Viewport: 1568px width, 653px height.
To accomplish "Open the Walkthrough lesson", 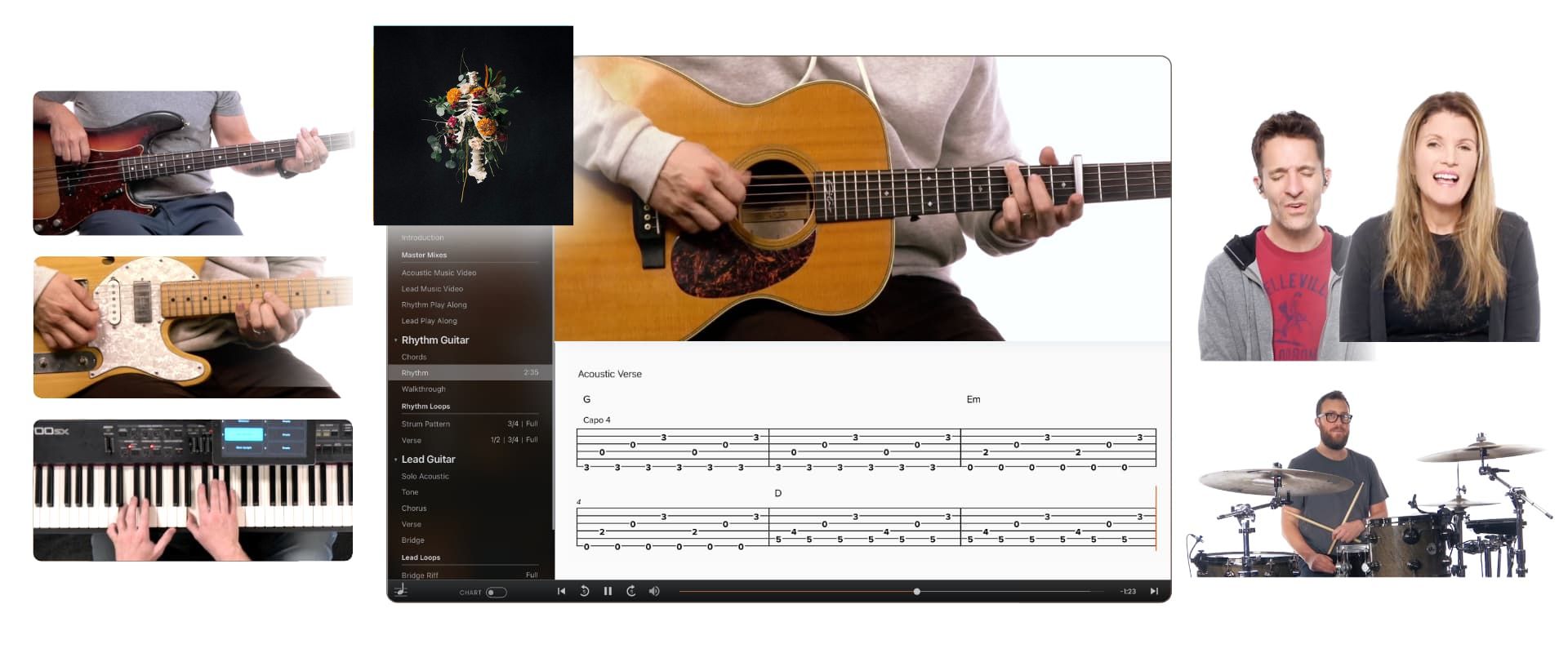I will coord(423,389).
